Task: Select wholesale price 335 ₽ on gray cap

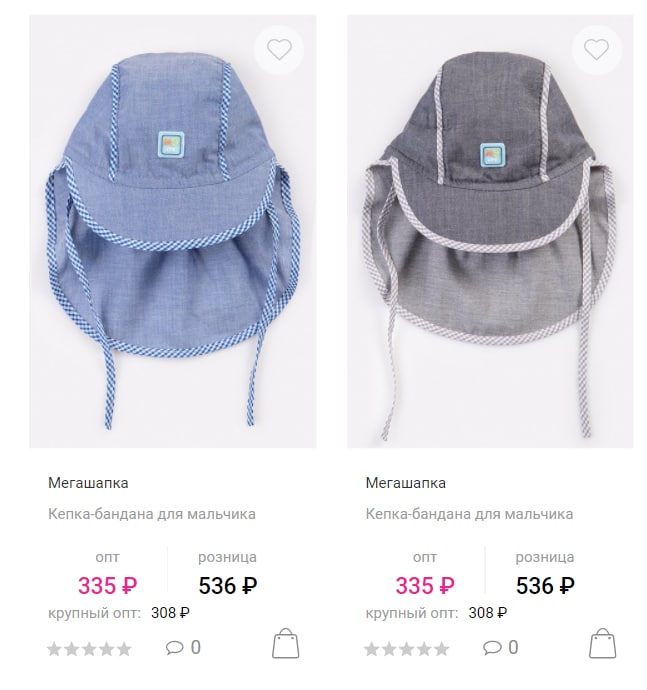Action: coord(425,586)
